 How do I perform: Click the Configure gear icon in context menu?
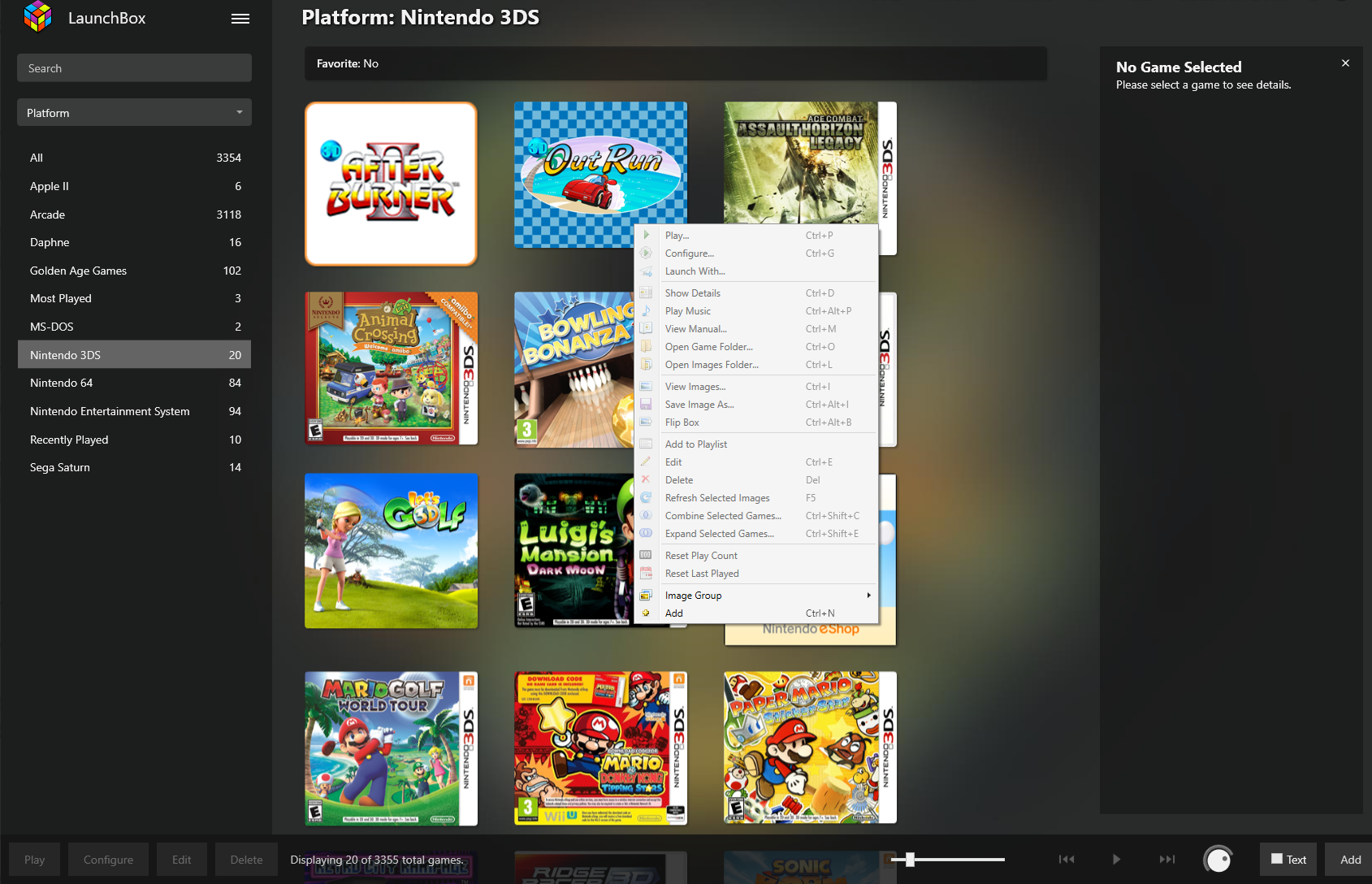click(x=647, y=253)
